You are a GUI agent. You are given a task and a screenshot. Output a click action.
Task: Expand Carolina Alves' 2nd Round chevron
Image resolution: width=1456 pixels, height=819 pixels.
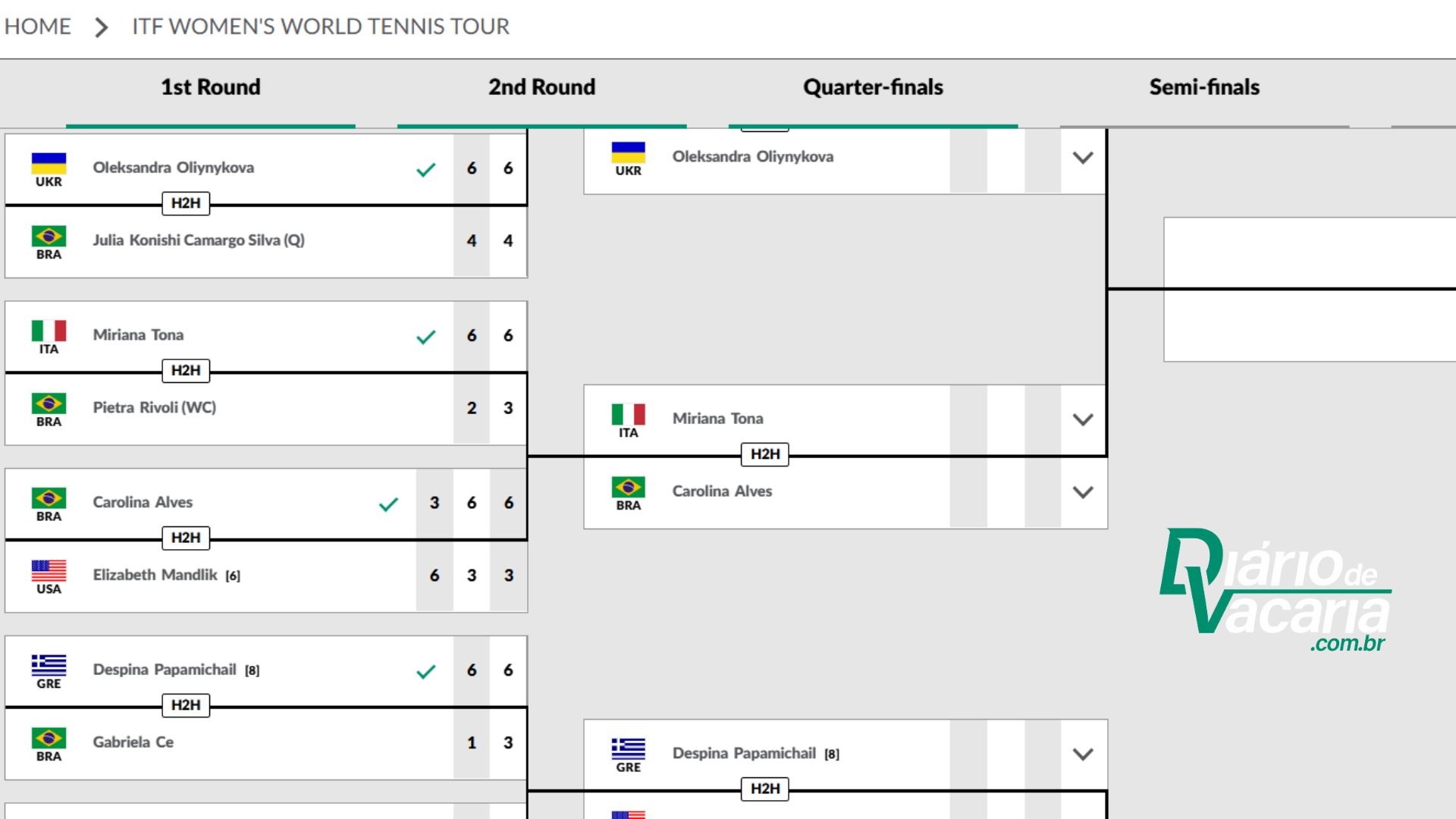click(1083, 492)
